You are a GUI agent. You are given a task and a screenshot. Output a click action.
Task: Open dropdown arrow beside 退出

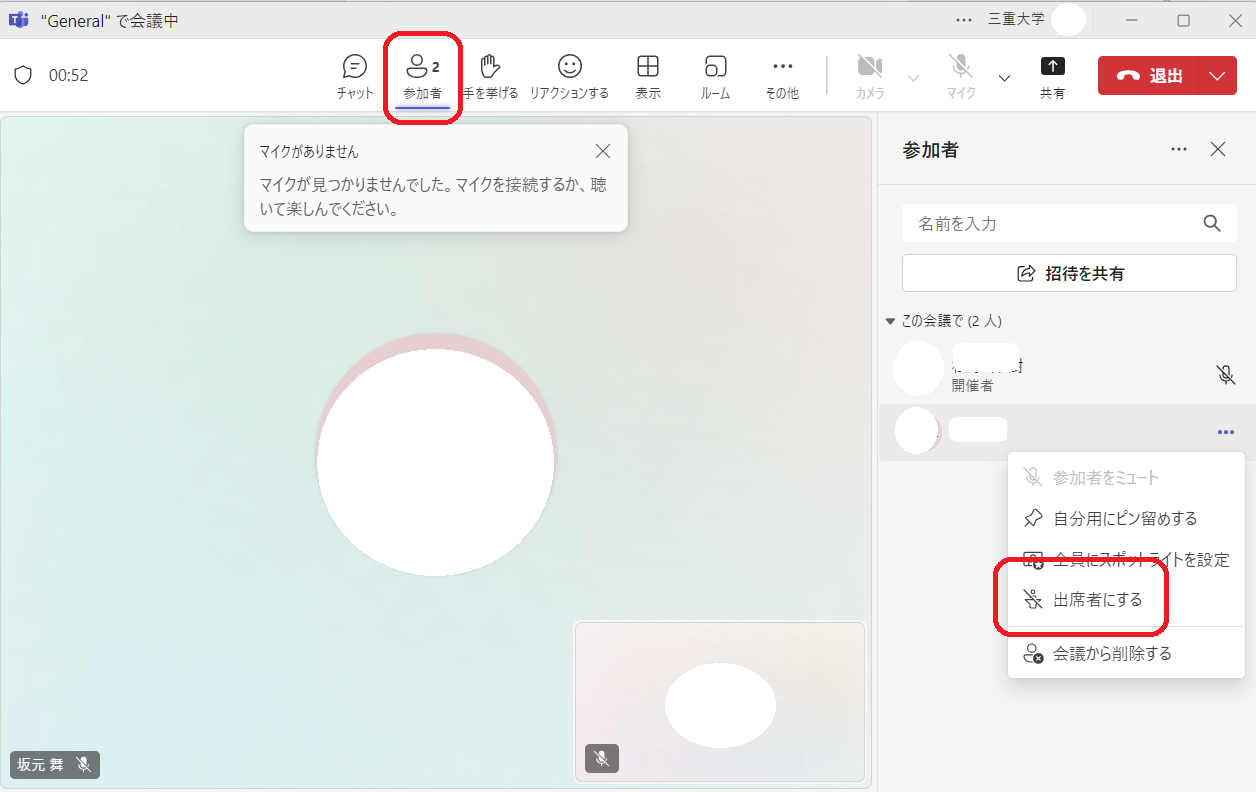(x=1217, y=76)
